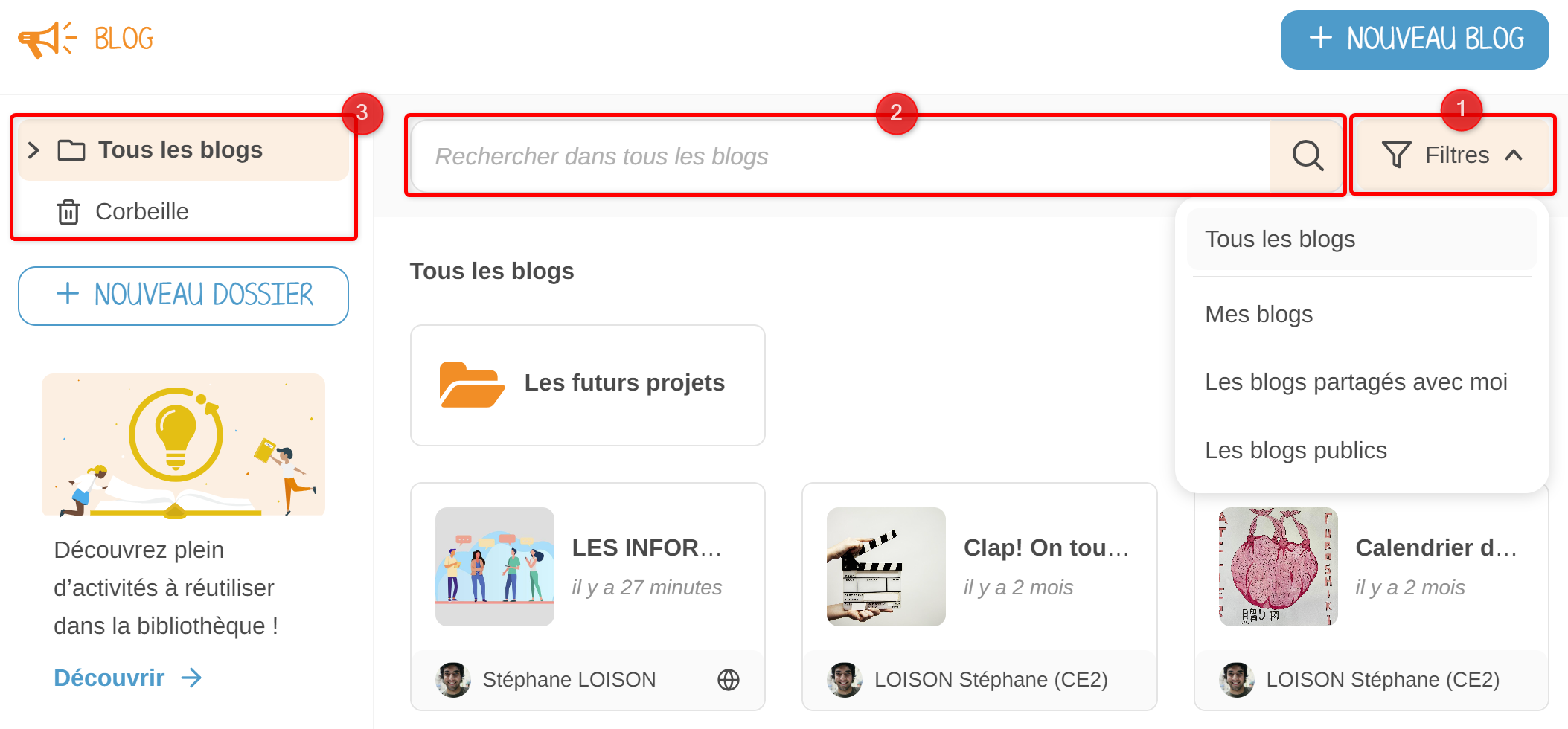Click the Nouveau Dossier button
Screen dimensions: 1568x729
(183, 296)
